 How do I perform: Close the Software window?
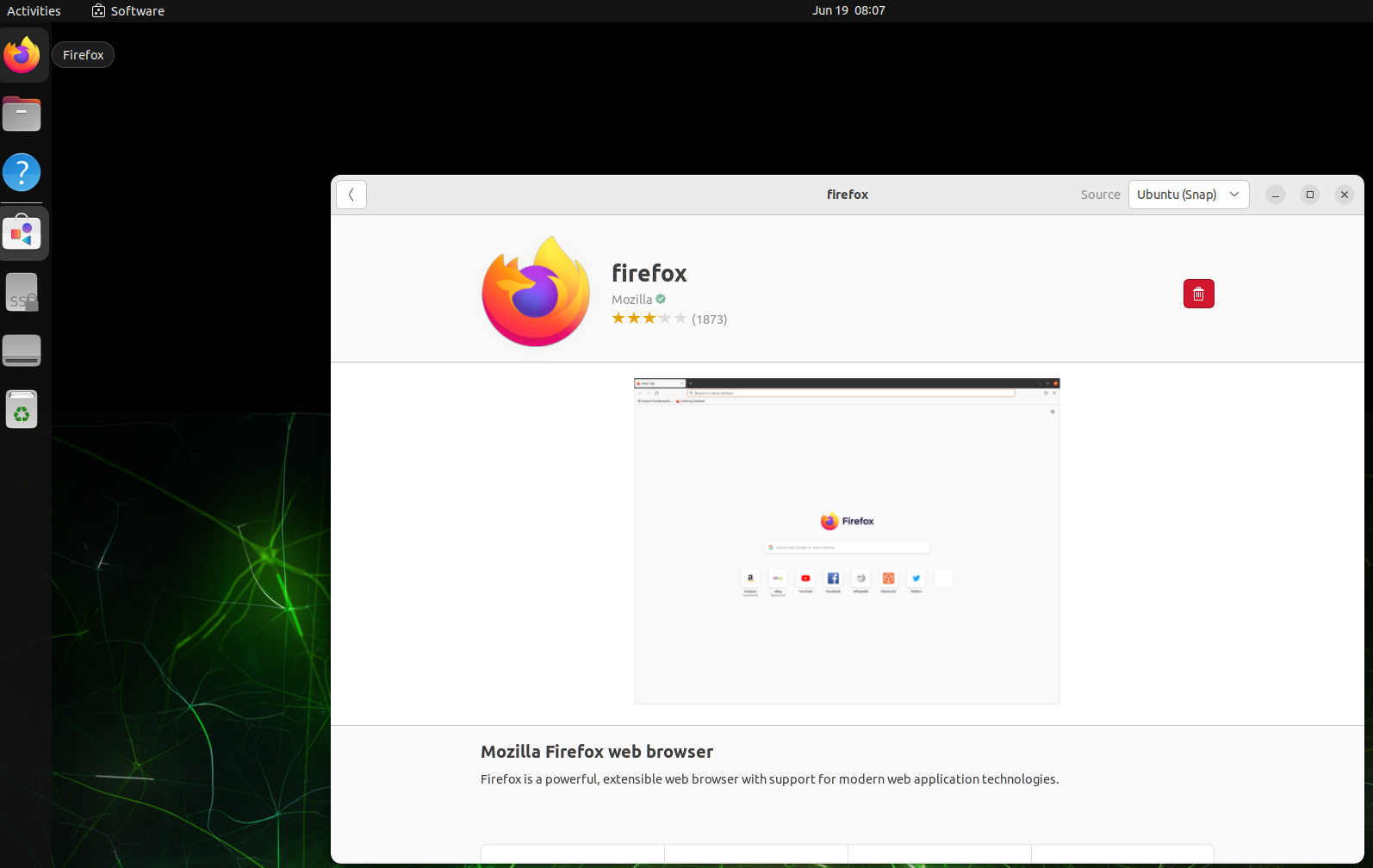[x=1345, y=195]
